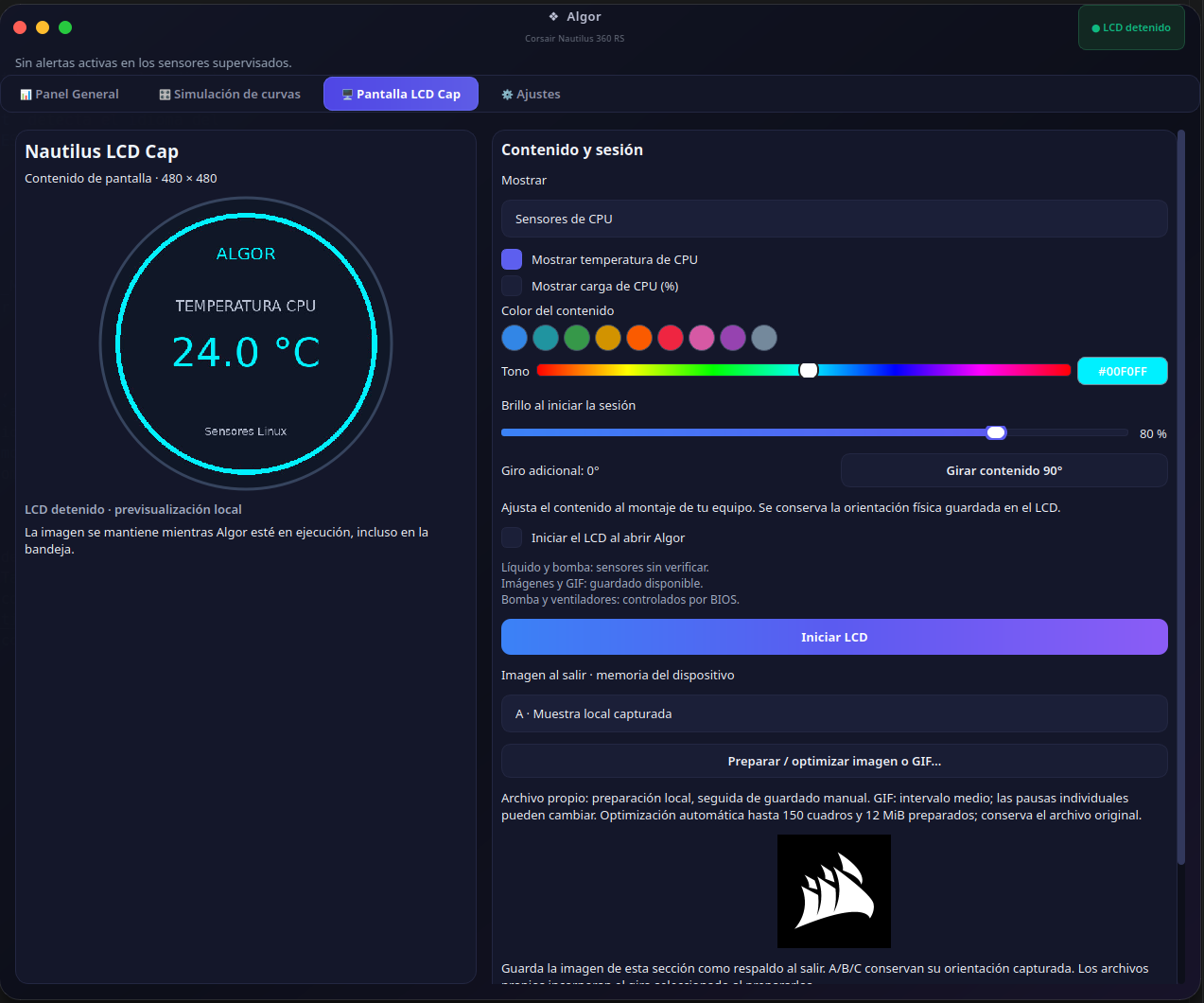Click Preparar / optimizar imagen o GIF...

tap(834, 761)
